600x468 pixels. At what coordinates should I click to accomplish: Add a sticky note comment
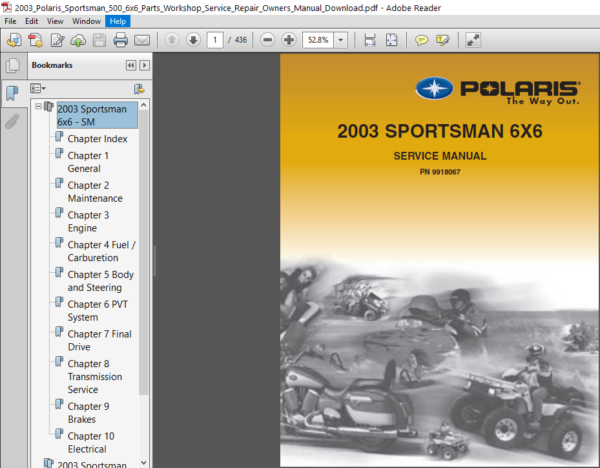point(421,40)
